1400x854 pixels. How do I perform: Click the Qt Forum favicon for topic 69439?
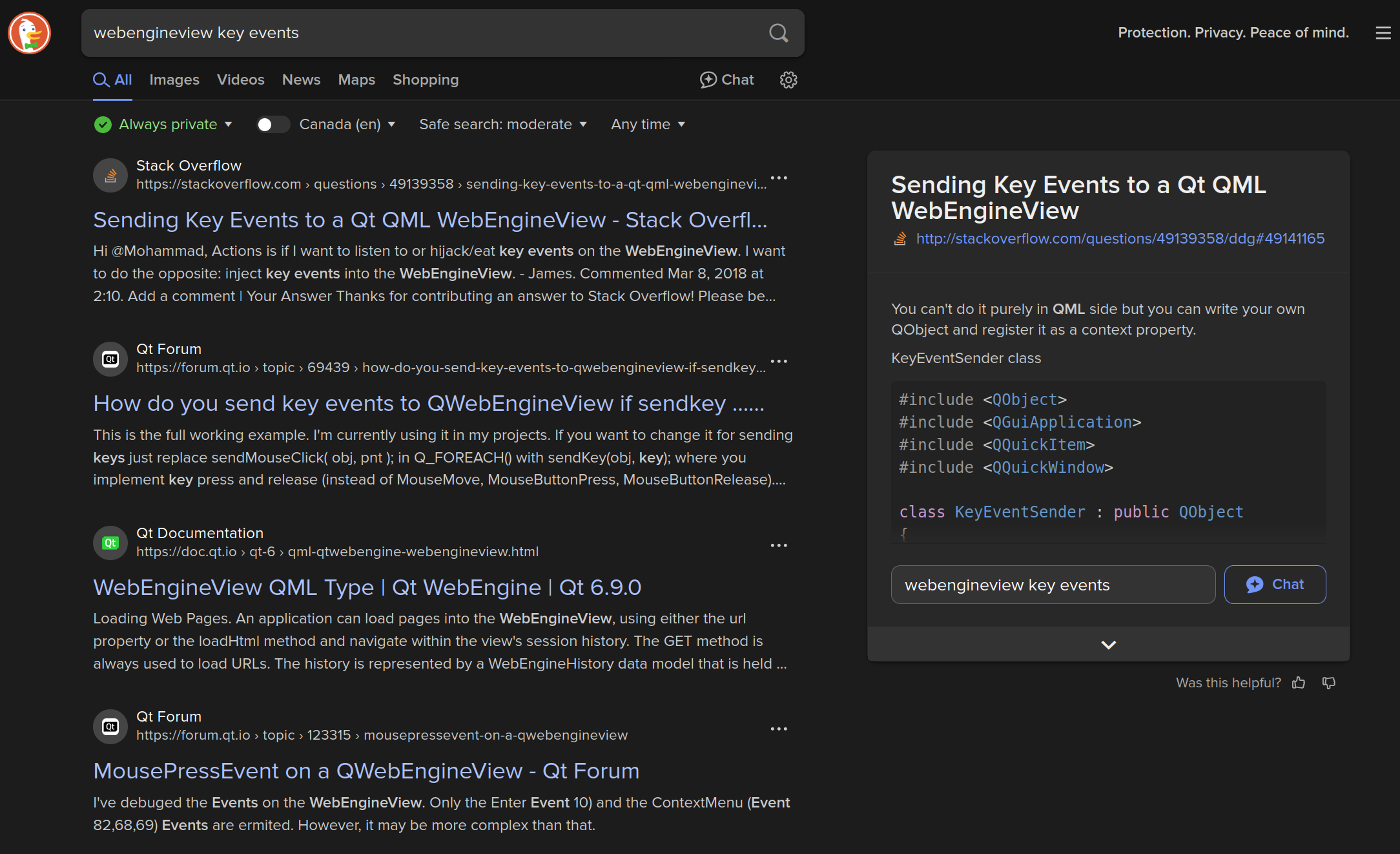(110, 359)
